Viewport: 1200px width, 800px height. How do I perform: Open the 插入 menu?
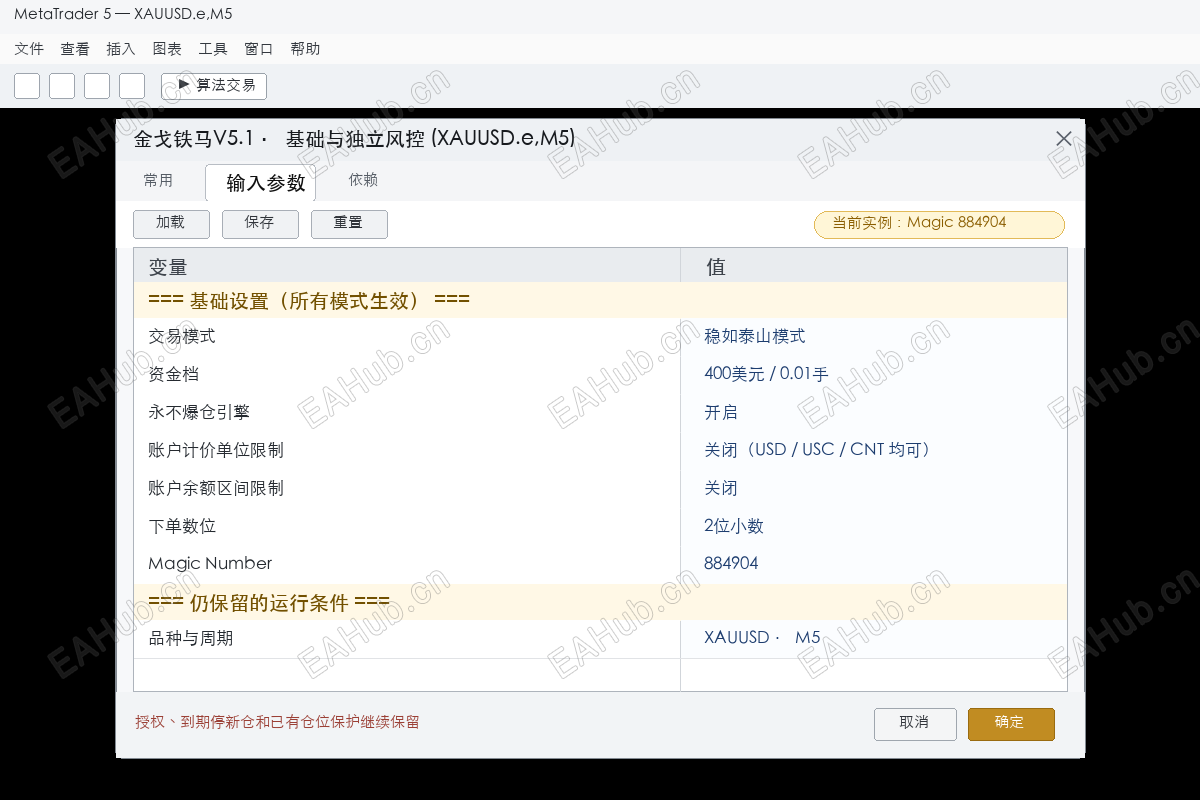[121, 49]
